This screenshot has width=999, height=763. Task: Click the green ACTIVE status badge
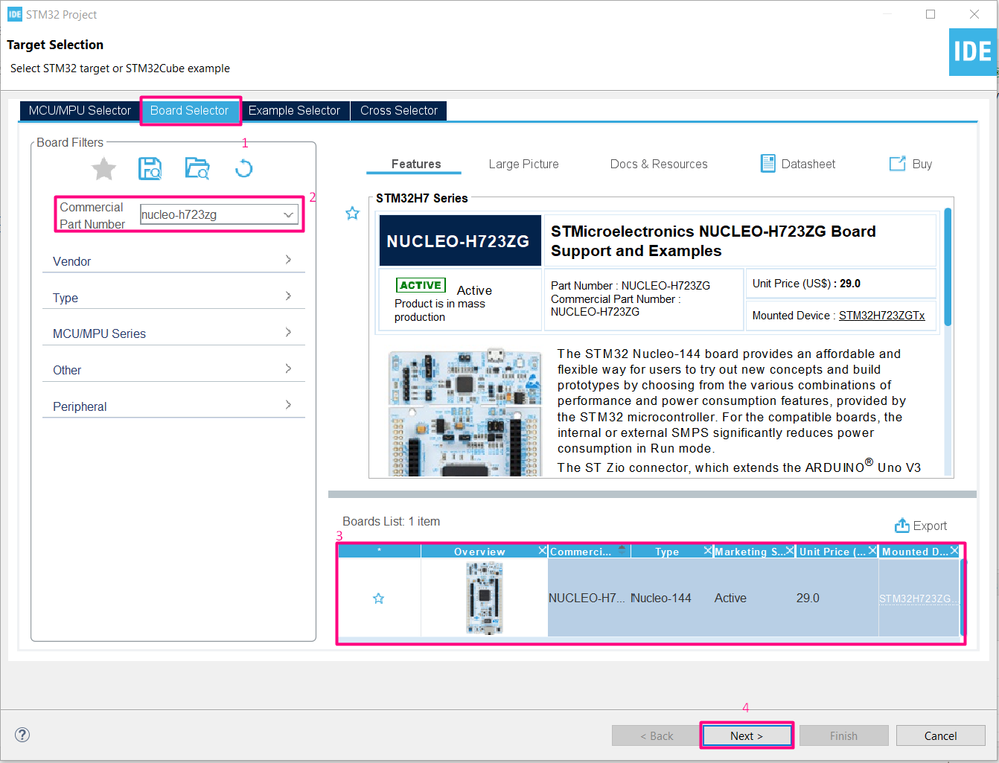pos(420,285)
